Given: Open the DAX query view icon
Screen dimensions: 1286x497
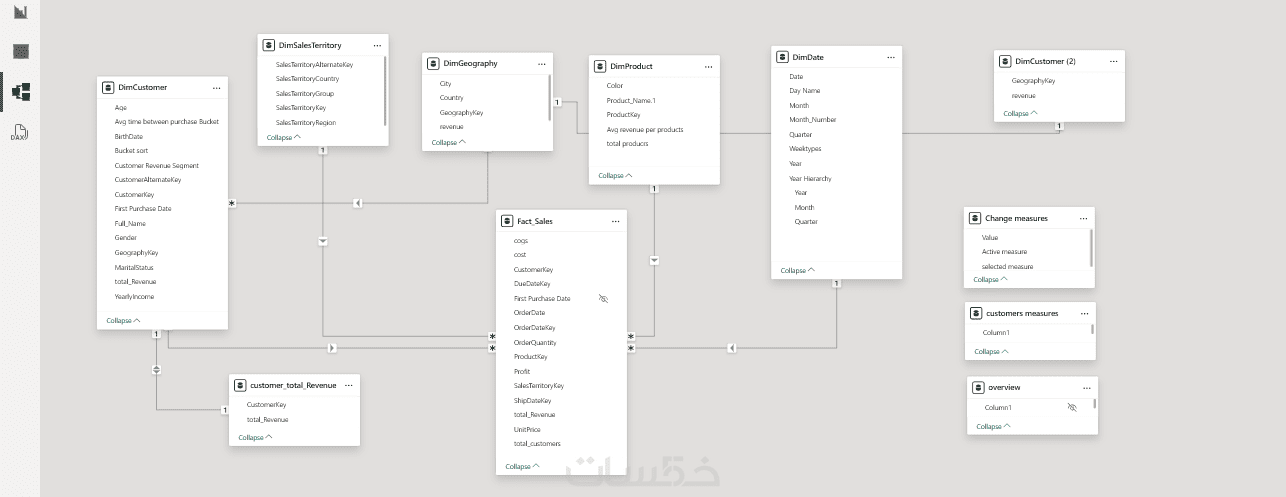Looking at the screenshot, I should (20, 133).
